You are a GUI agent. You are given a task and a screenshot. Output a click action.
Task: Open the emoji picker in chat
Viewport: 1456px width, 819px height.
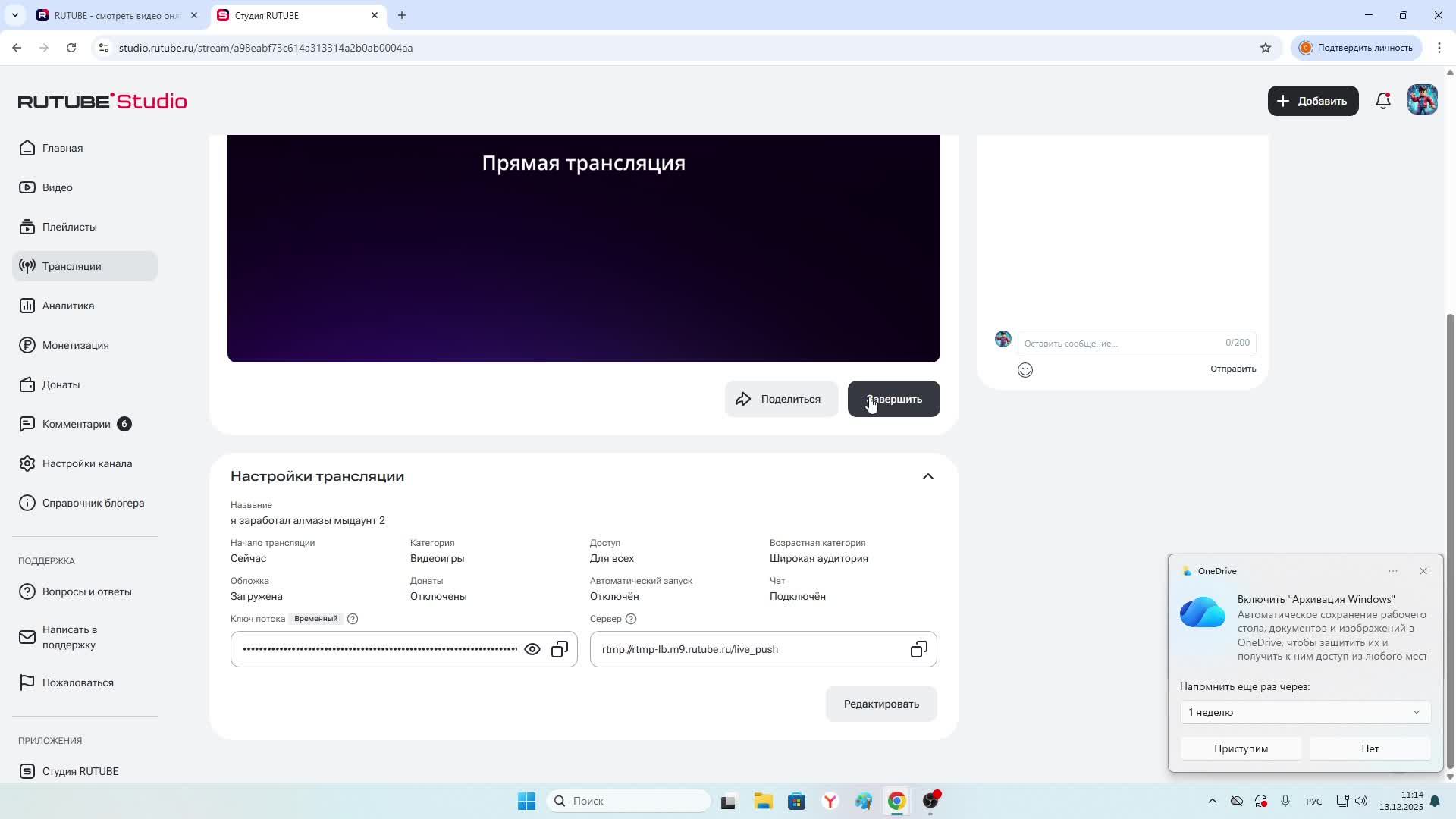[1025, 370]
